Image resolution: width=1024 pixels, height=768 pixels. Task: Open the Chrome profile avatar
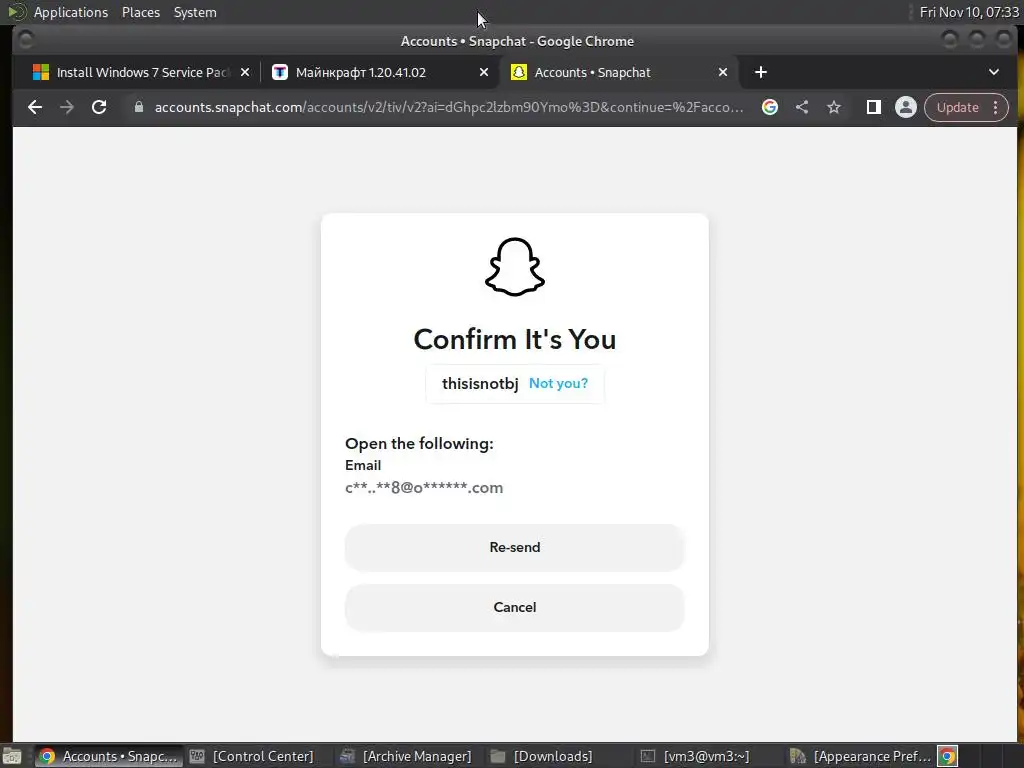906,107
